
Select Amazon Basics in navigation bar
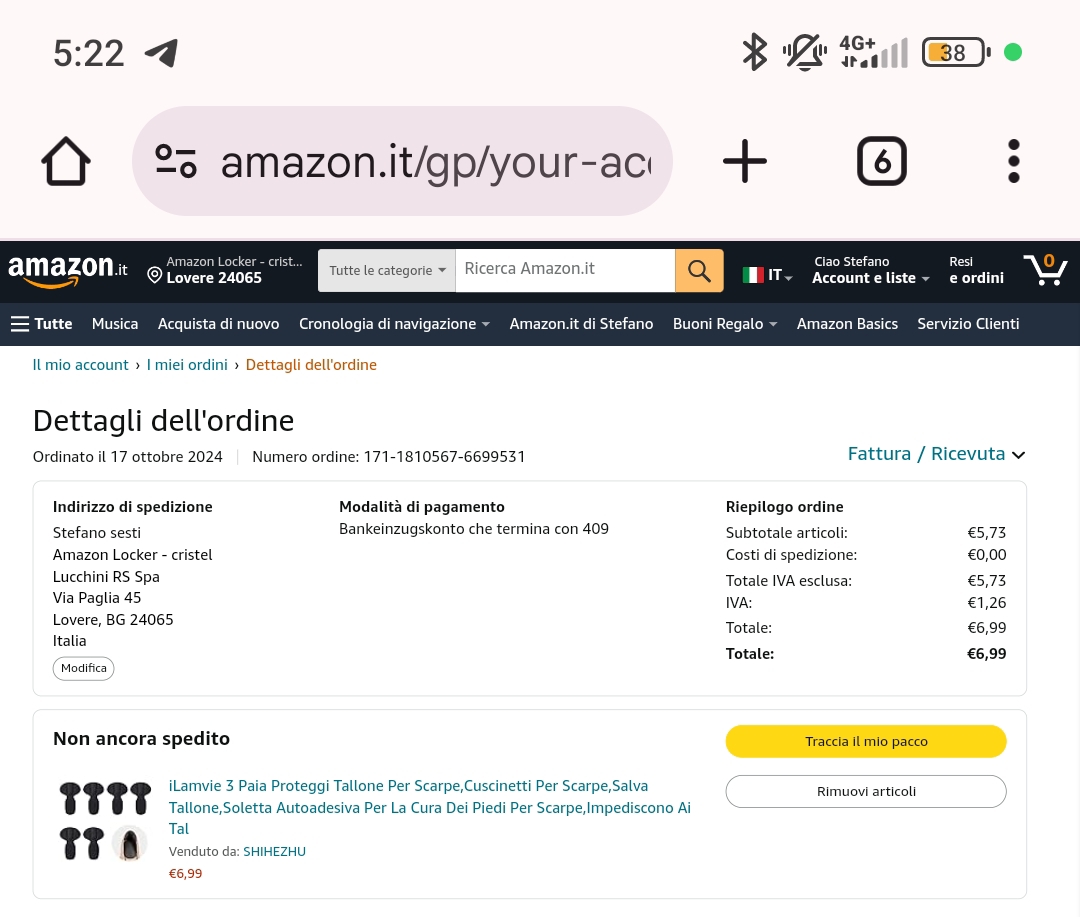[847, 324]
